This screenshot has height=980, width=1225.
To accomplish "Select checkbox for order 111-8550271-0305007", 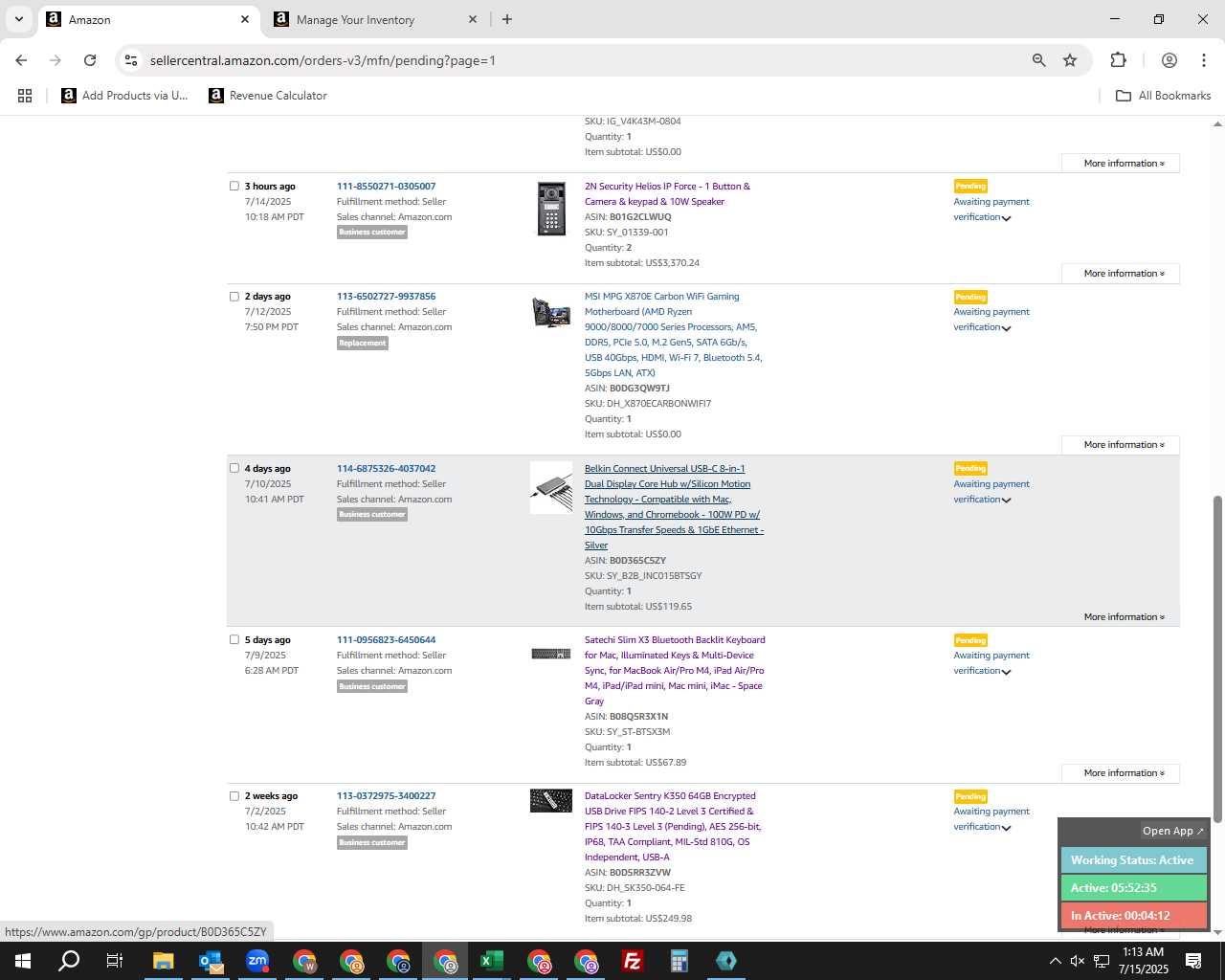I will click(234, 186).
